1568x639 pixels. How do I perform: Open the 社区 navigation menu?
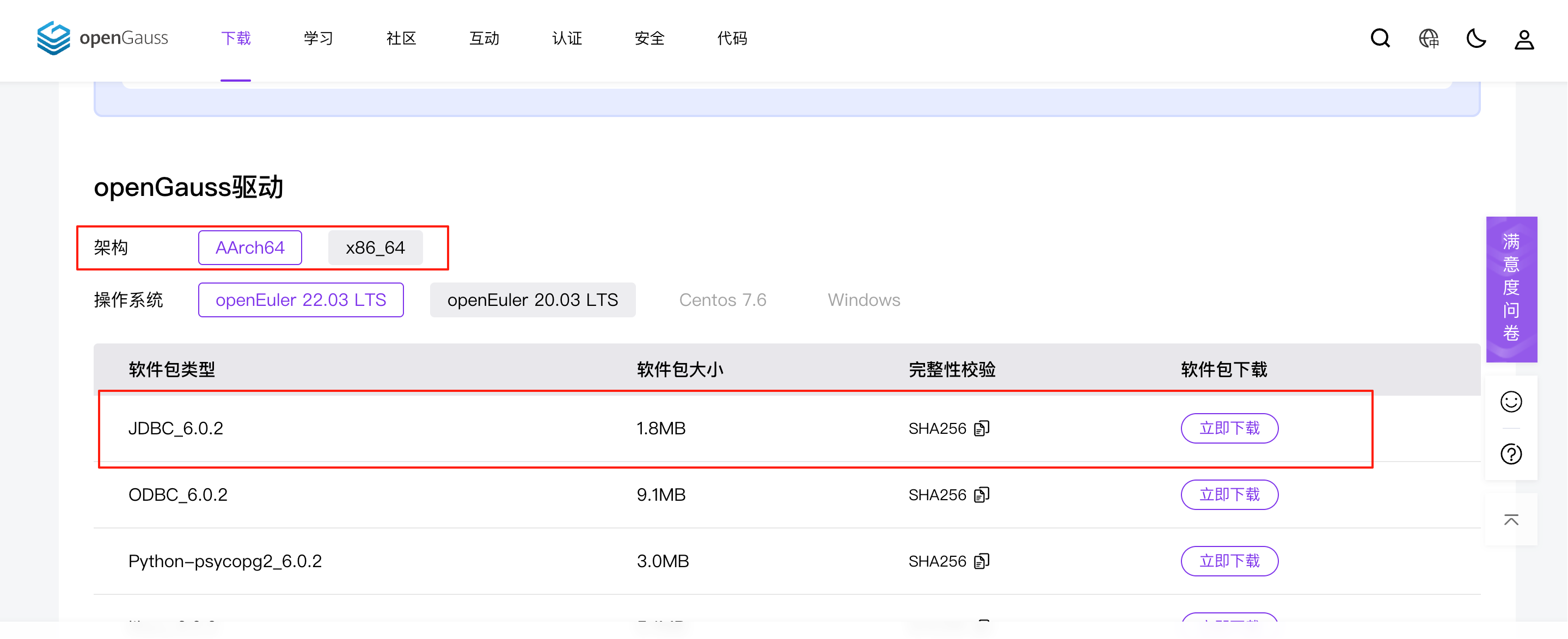(401, 38)
